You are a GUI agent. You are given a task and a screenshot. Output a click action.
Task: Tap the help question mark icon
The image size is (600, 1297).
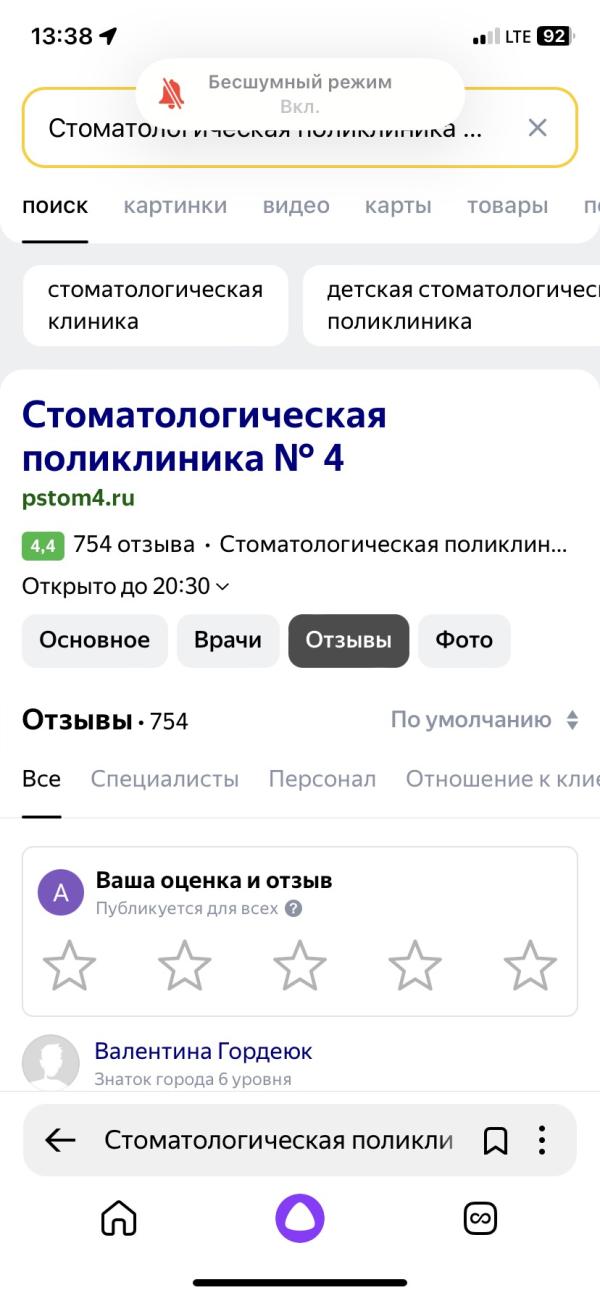[293, 909]
